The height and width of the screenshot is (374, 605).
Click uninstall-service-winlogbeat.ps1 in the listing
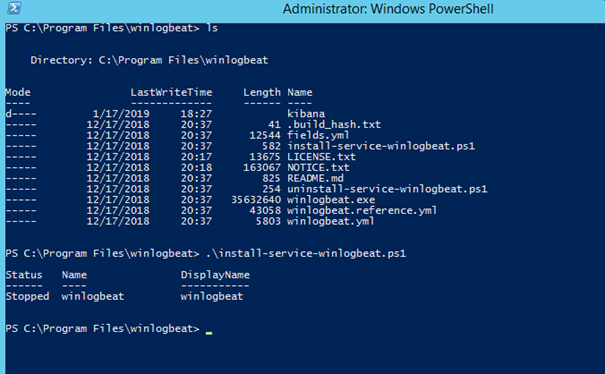[387, 189]
